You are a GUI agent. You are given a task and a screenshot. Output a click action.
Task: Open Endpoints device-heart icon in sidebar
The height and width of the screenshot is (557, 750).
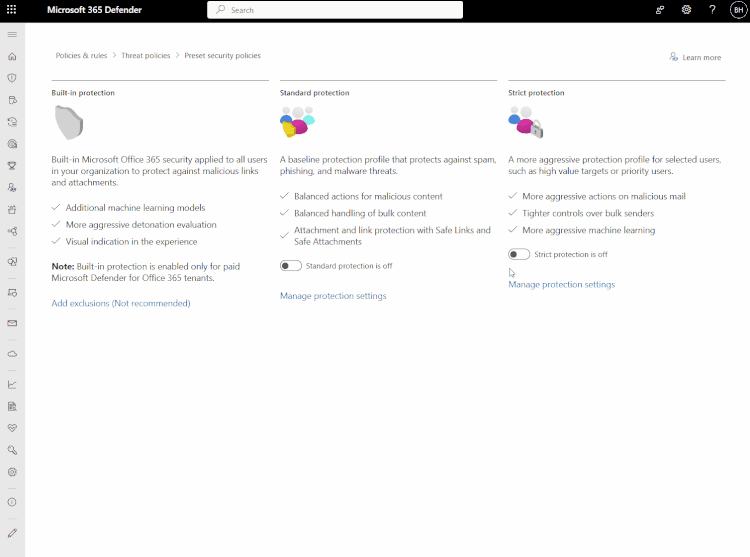[12, 293]
